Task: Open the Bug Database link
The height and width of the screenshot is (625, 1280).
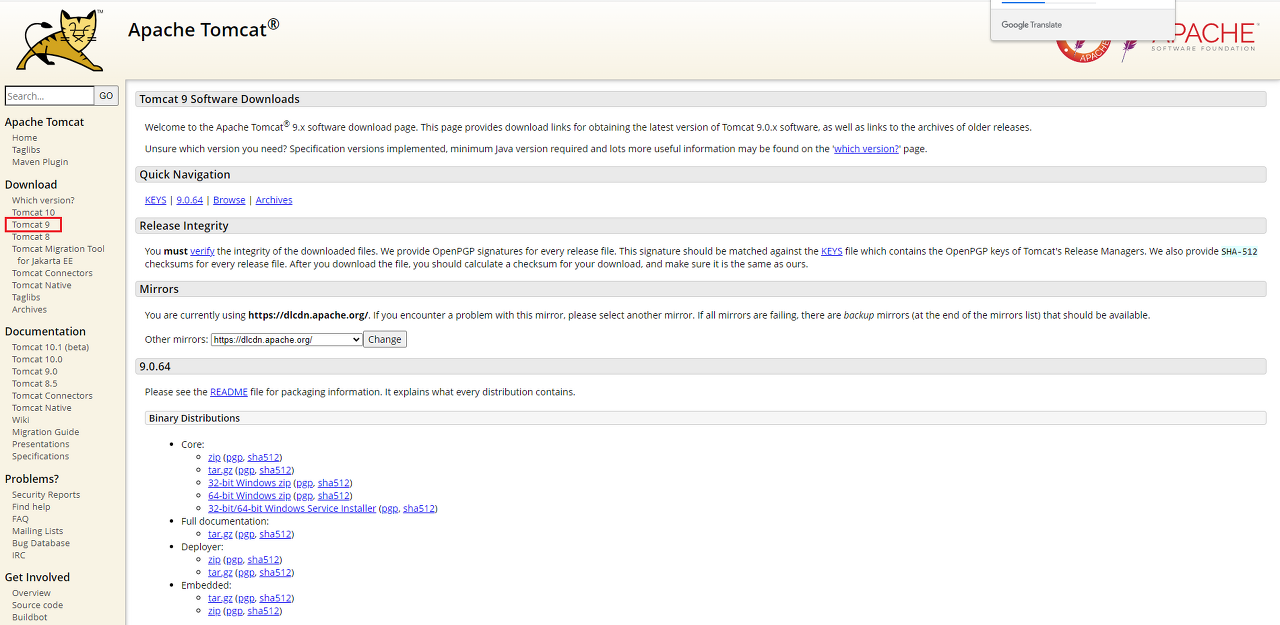Action: 41,543
